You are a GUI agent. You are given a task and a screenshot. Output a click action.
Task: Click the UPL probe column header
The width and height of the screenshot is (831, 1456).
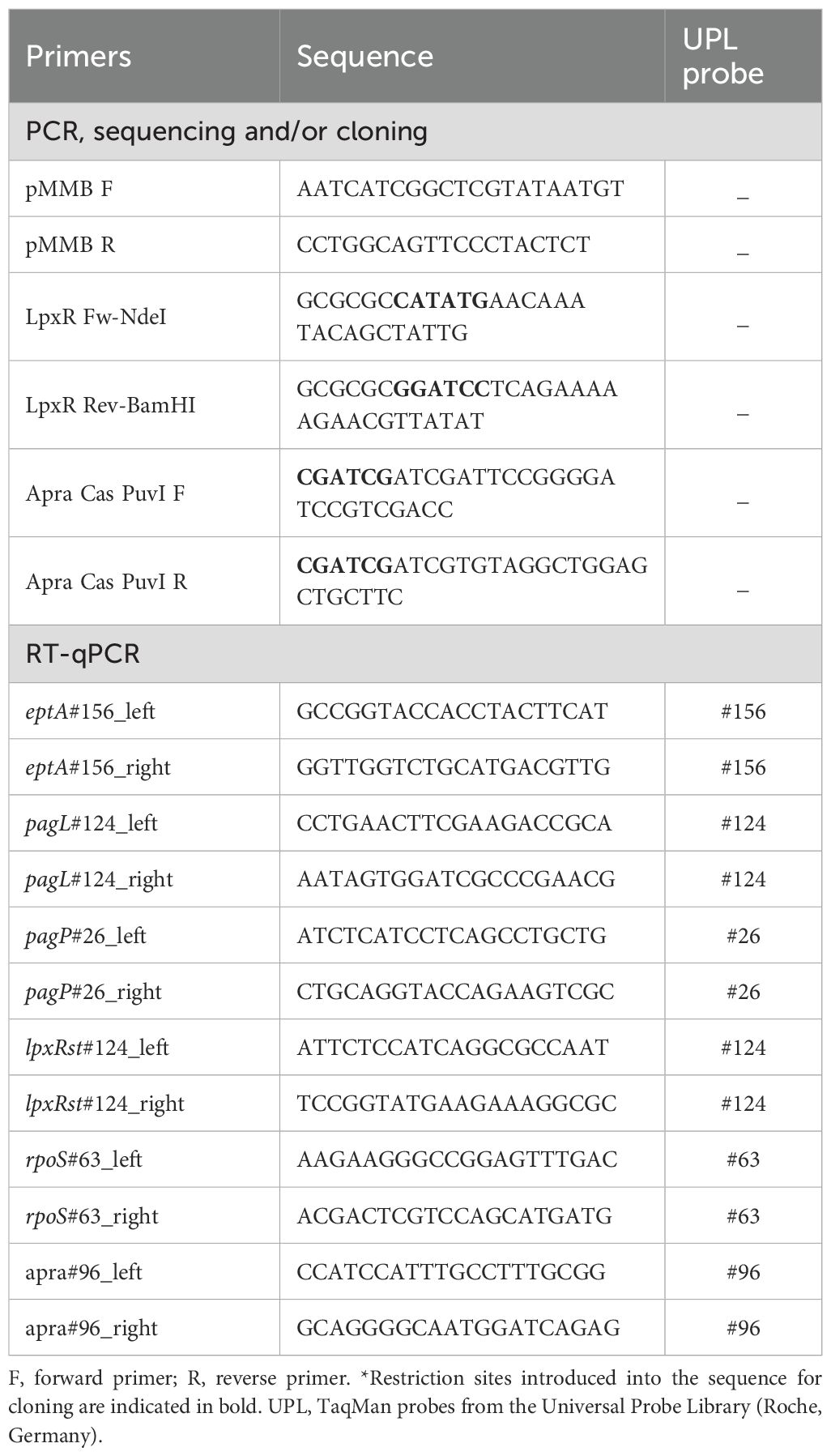(x=722, y=57)
